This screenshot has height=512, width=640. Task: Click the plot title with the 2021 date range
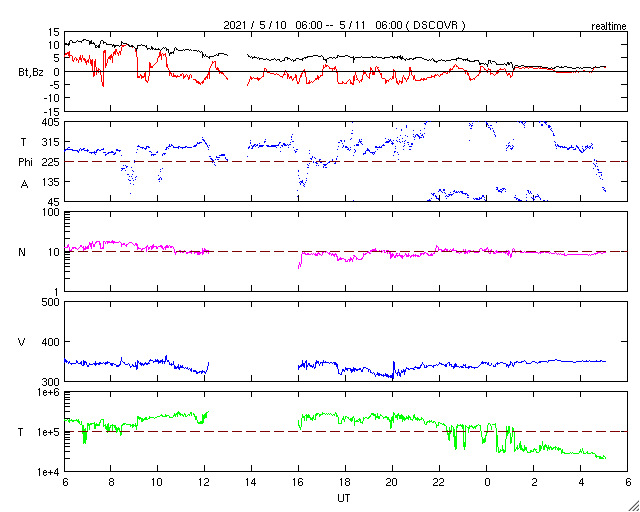pyautogui.click(x=344, y=25)
